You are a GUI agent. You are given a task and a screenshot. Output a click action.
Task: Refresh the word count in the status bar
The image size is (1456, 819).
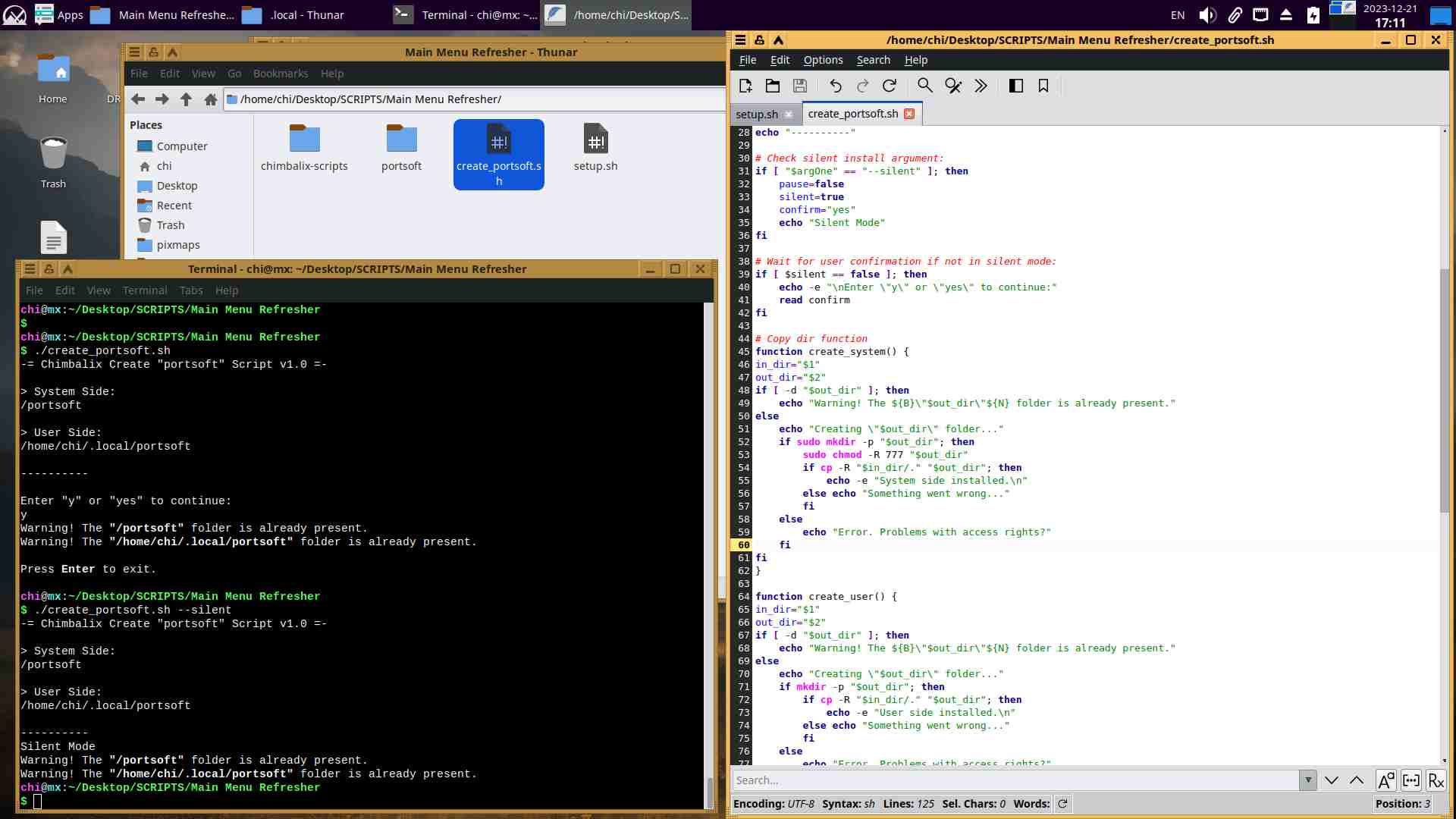[1062, 804]
